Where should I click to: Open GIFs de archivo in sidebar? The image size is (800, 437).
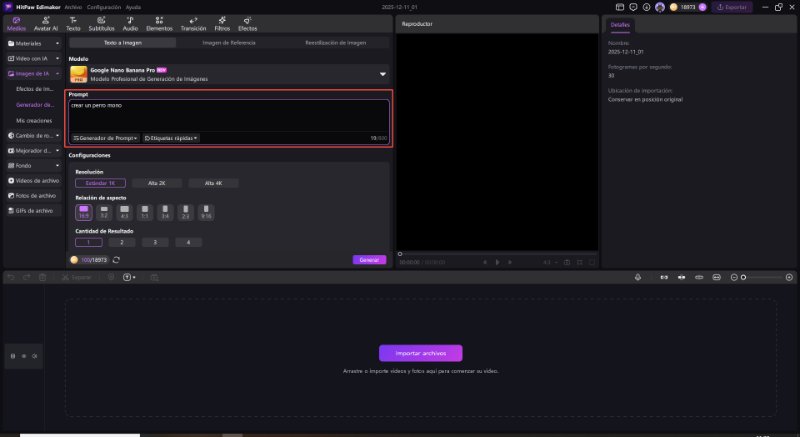[x=34, y=211]
